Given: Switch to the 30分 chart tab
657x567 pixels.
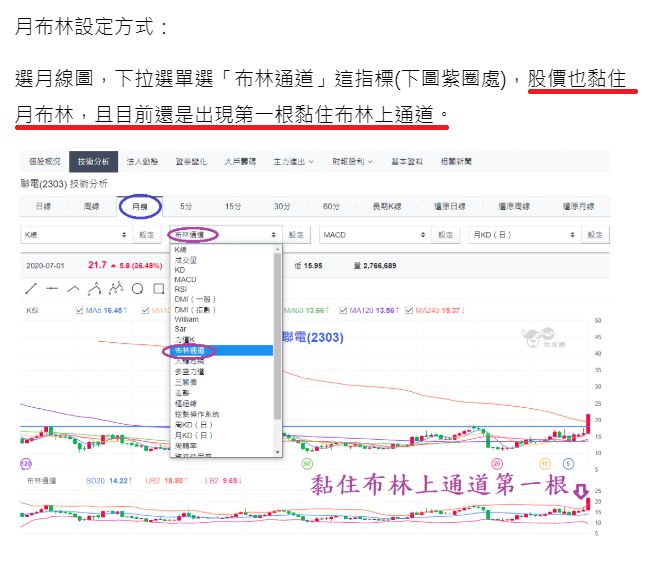Looking at the screenshot, I should [x=282, y=206].
